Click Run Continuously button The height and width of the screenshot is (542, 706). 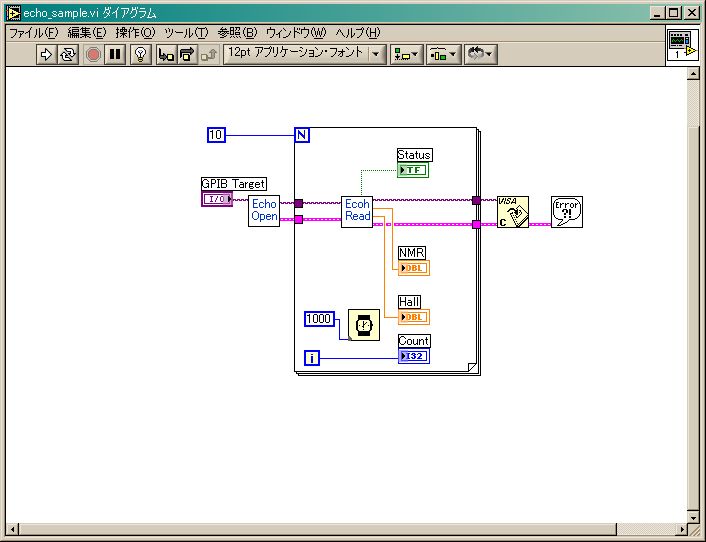69,54
